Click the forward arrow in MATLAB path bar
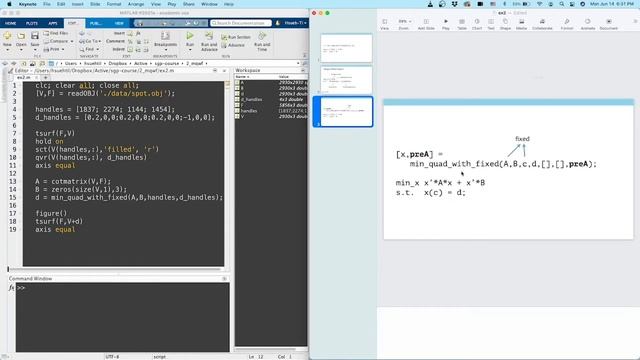 13,64
